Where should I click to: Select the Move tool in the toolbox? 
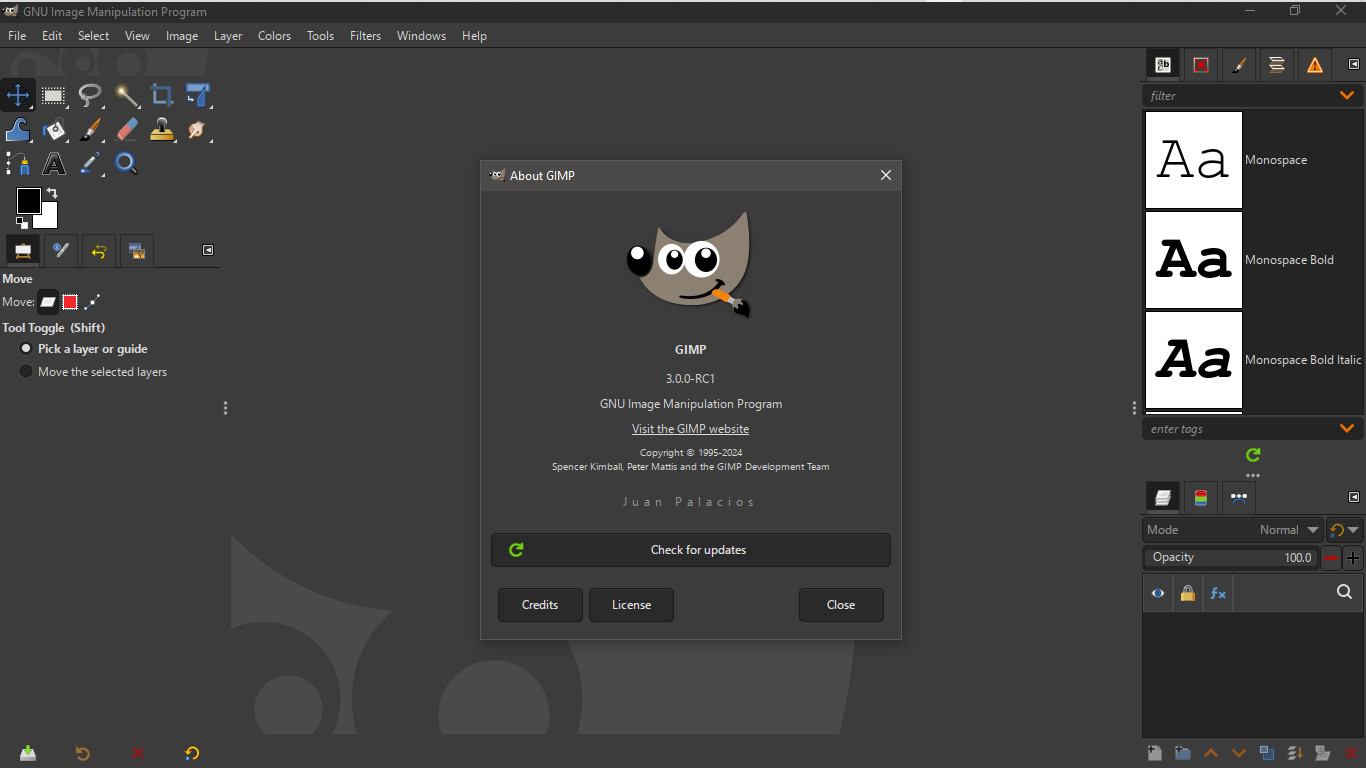point(18,96)
